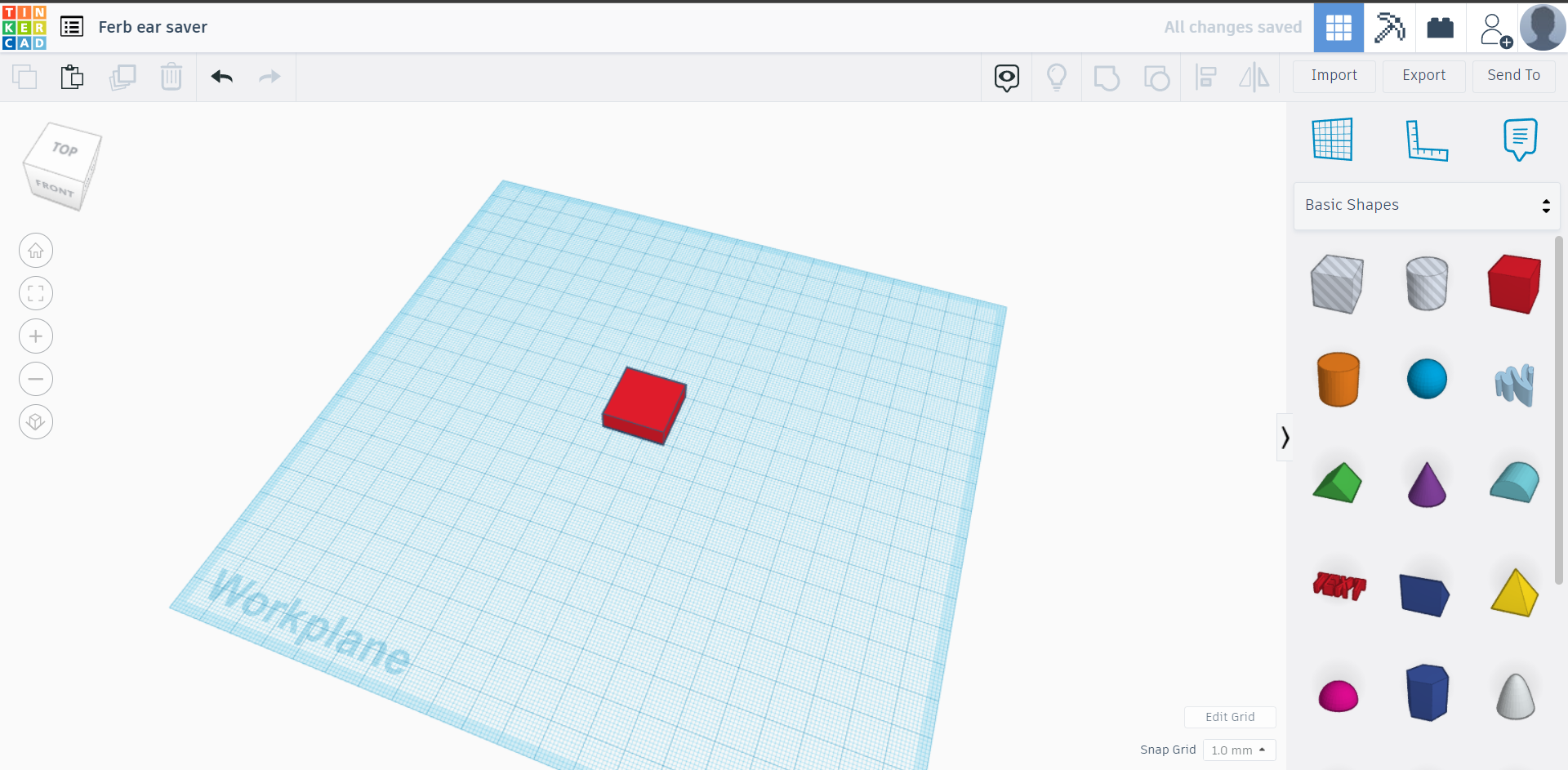This screenshot has height=770, width=1568.
Task: Click the Export button
Action: 1423,75
